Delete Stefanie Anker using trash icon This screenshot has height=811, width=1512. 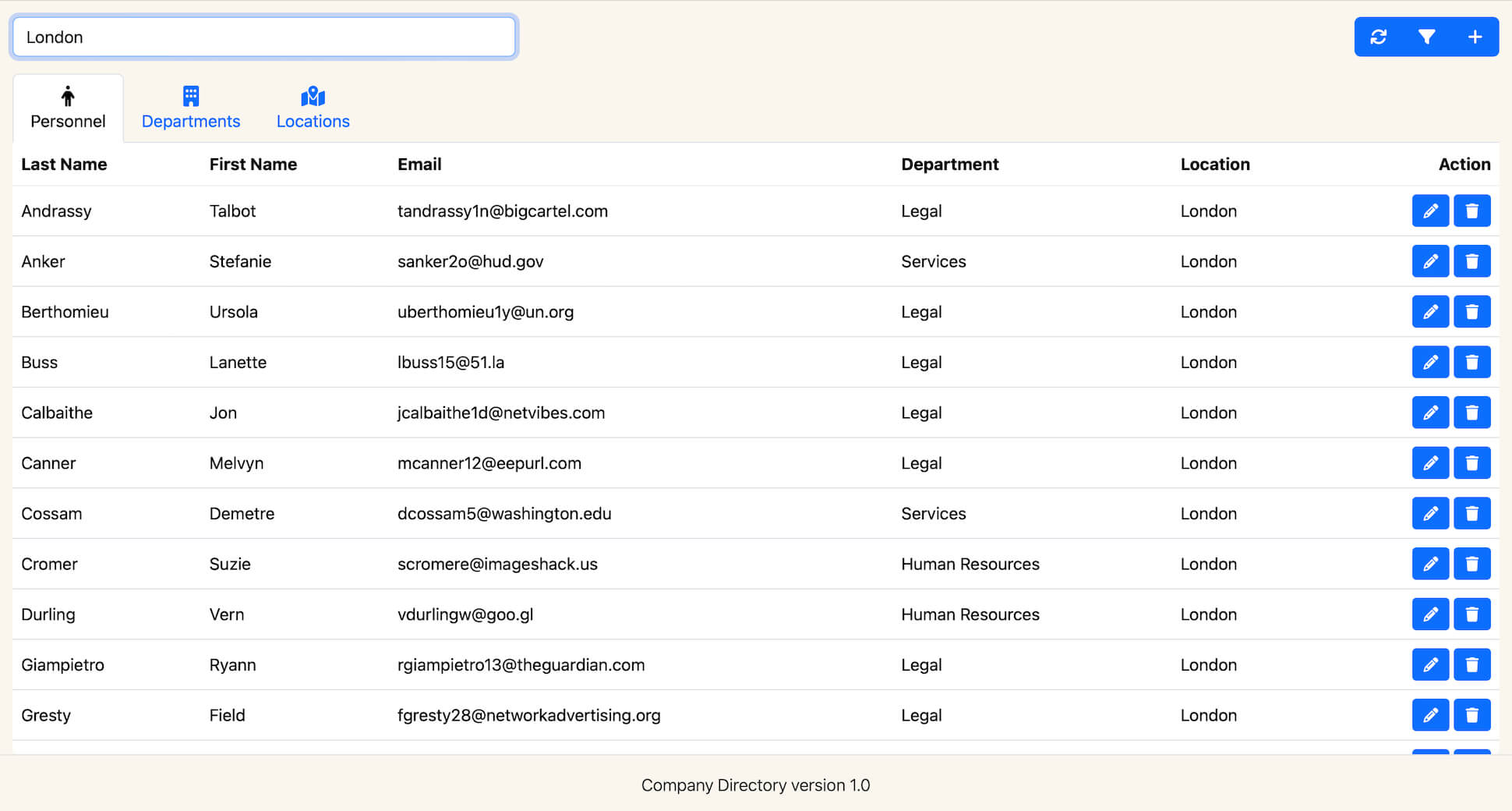(1471, 261)
